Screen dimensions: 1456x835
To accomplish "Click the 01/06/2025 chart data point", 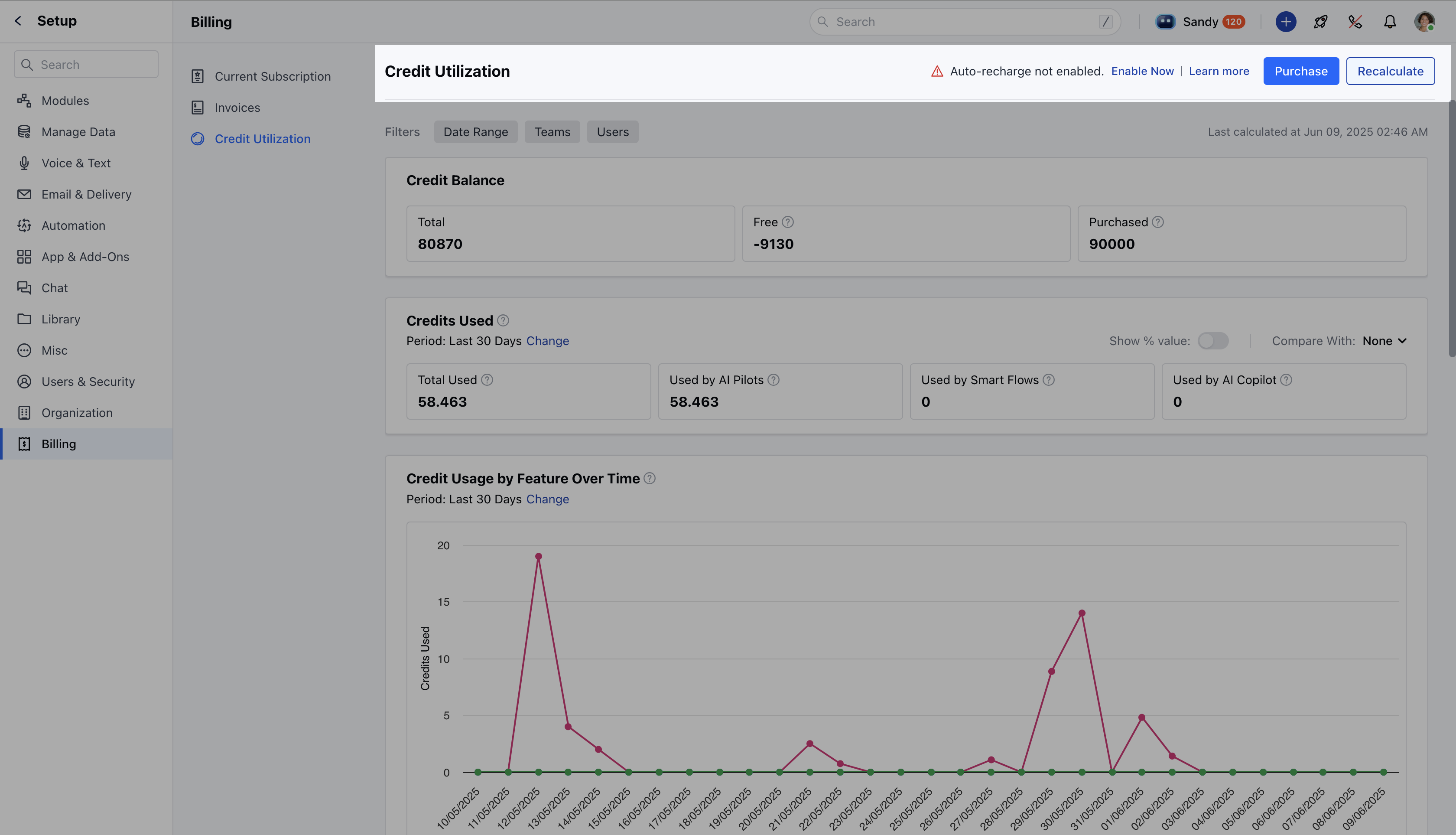I will [x=1142, y=718].
